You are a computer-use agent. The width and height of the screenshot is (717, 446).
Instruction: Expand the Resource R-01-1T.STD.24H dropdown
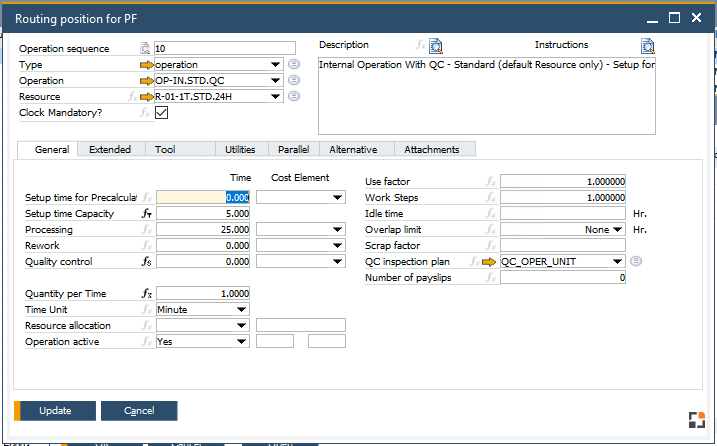click(275, 97)
